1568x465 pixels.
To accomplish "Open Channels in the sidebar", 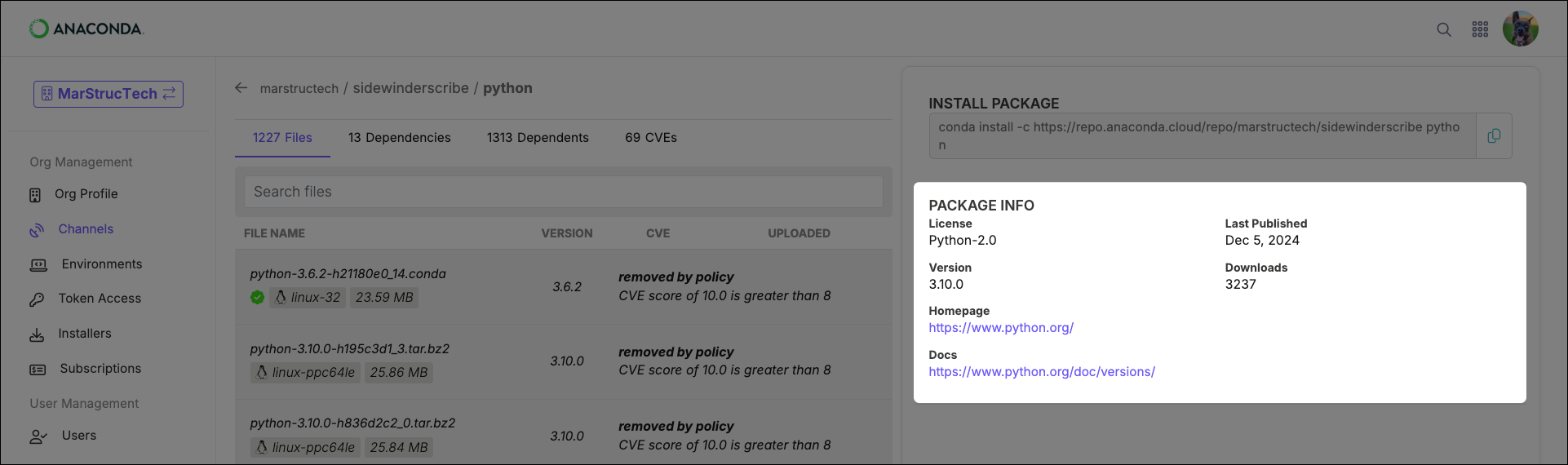I will pos(86,229).
